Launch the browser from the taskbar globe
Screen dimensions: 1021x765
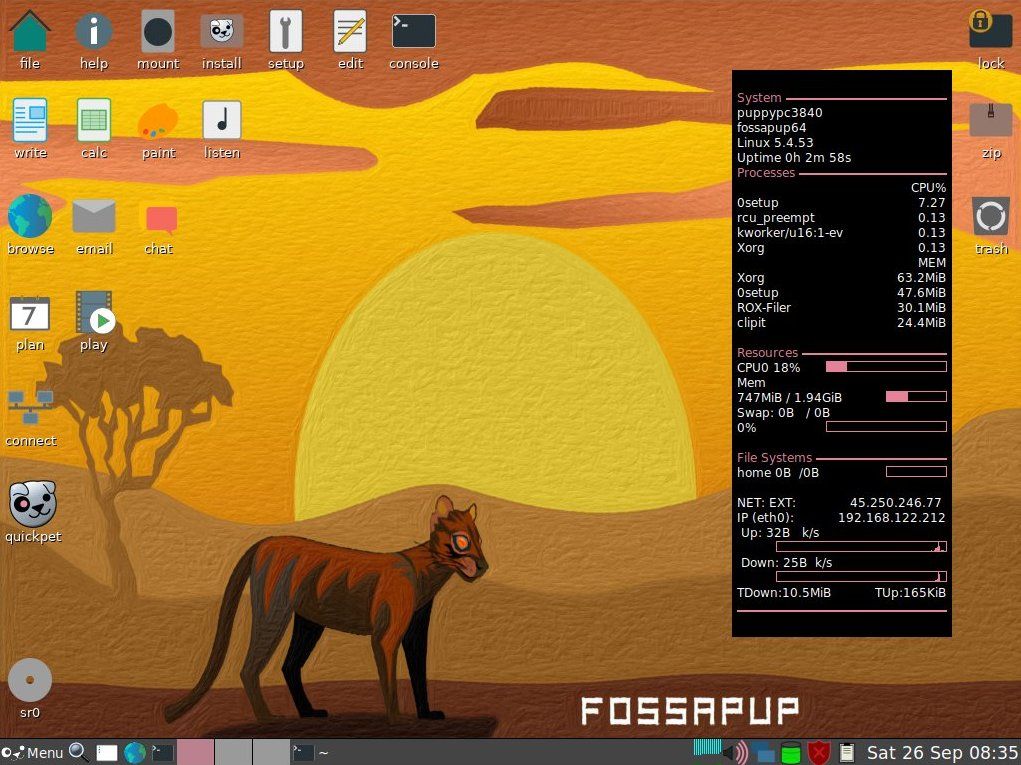pyautogui.click(x=135, y=753)
